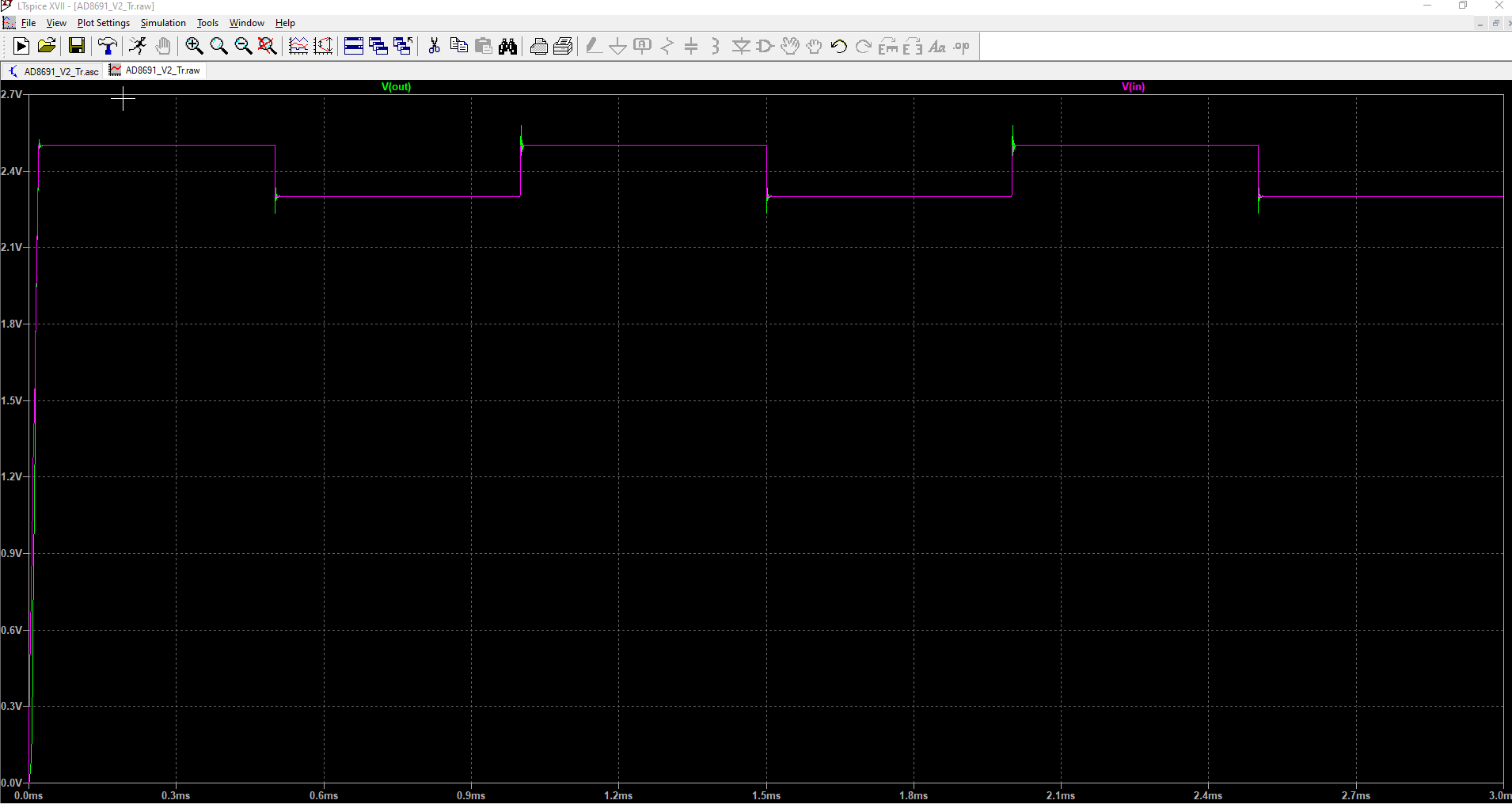Click the Zoom area magnifier icon
This screenshot has width=1512, height=804.
tap(218, 46)
